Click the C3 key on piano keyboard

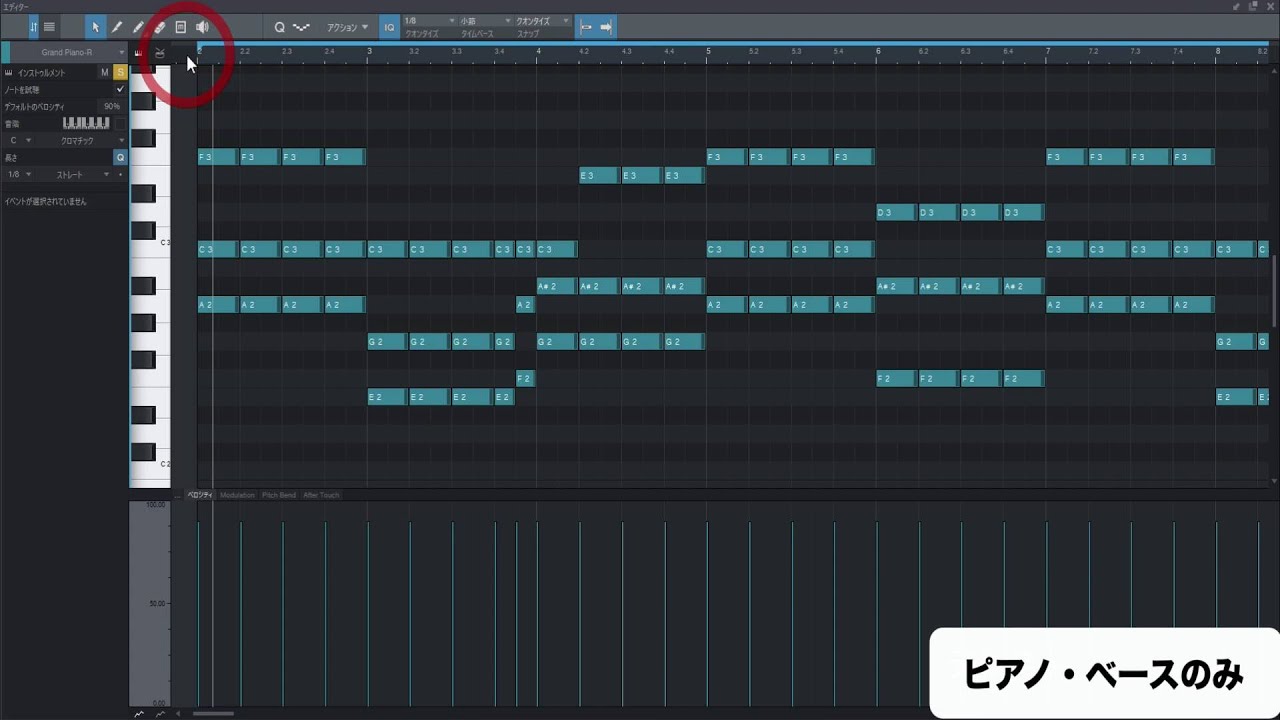(x=150, y=243)
